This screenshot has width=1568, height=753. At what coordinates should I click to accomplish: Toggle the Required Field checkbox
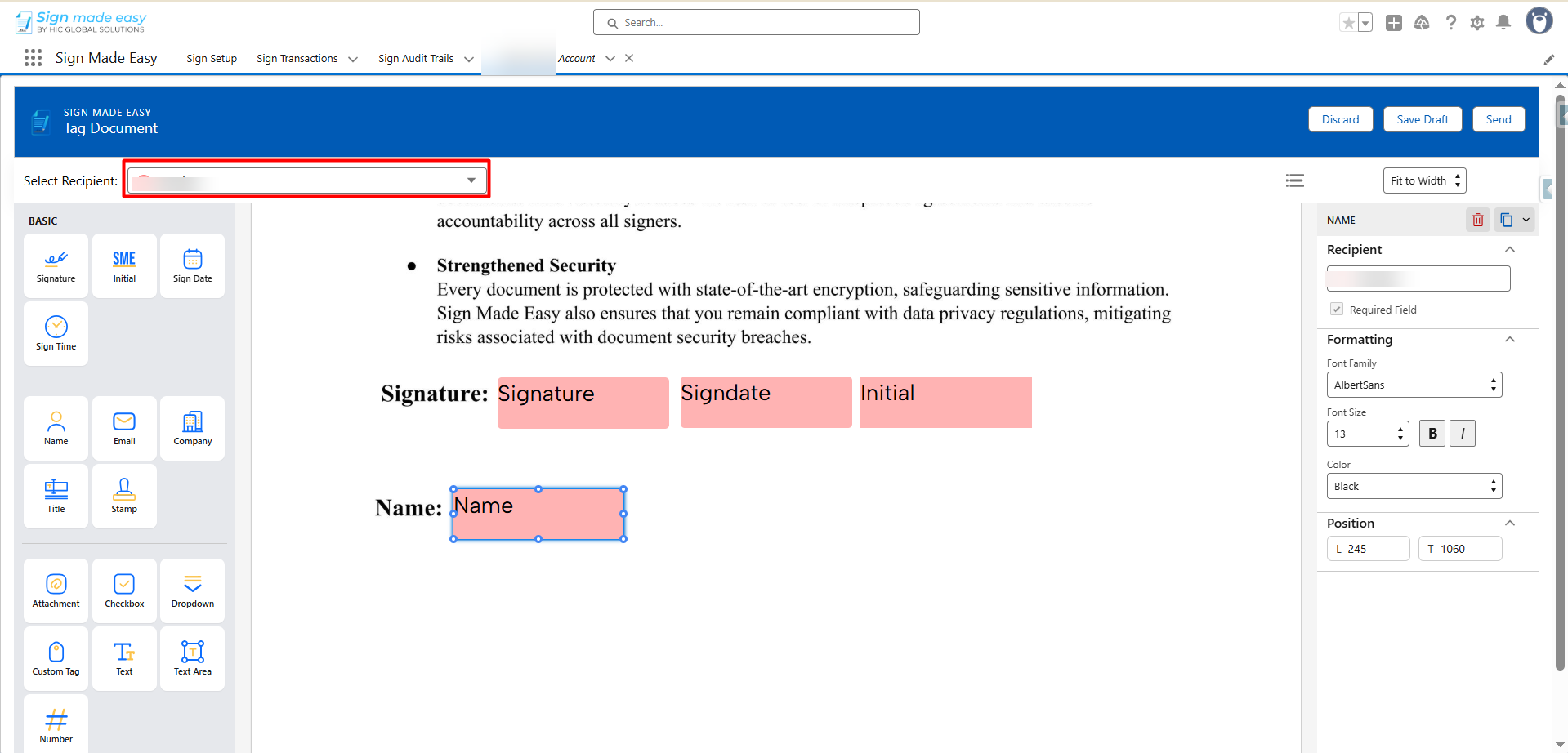[1337, 310]
